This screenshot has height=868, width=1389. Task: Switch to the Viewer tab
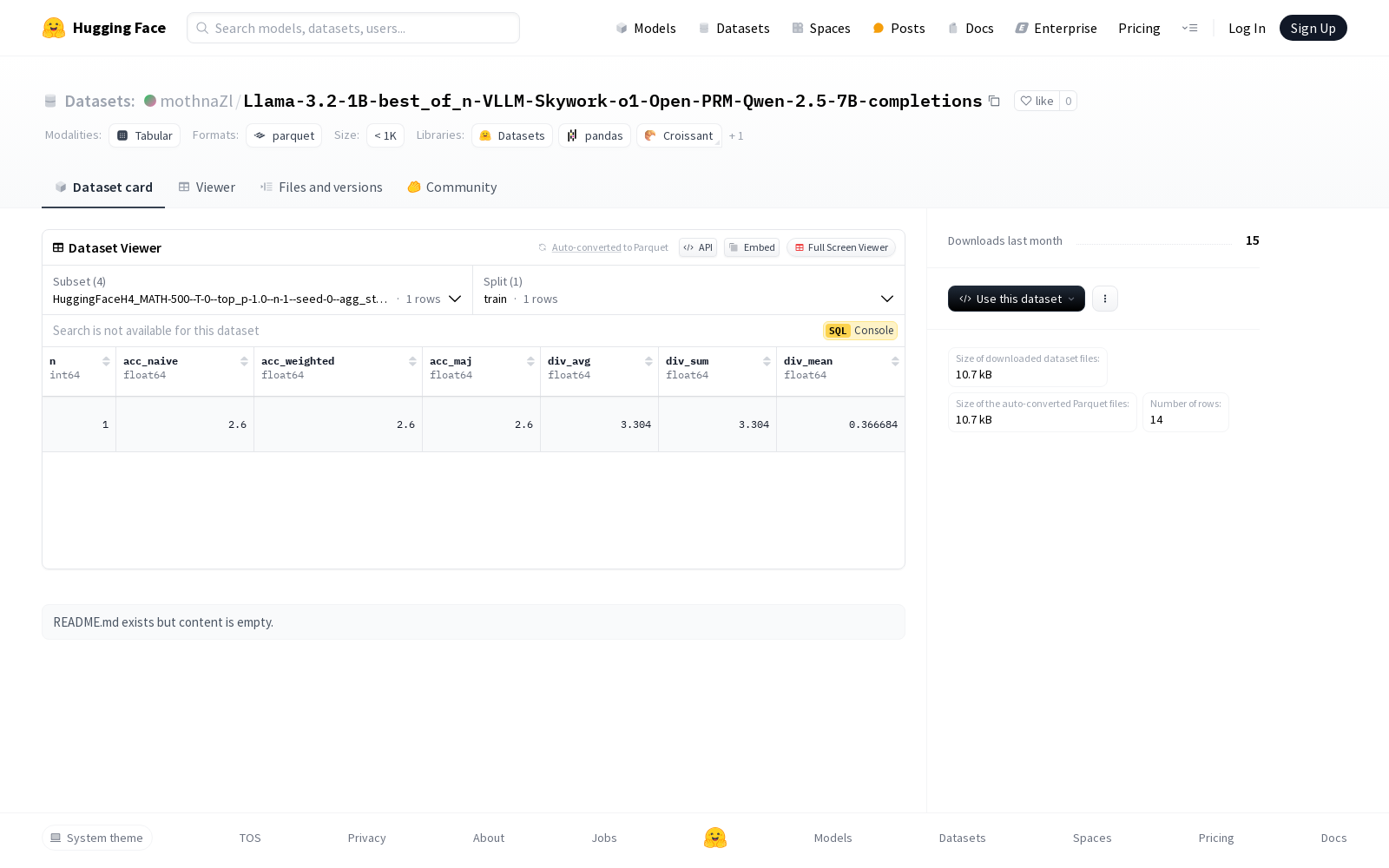(207, 187)
